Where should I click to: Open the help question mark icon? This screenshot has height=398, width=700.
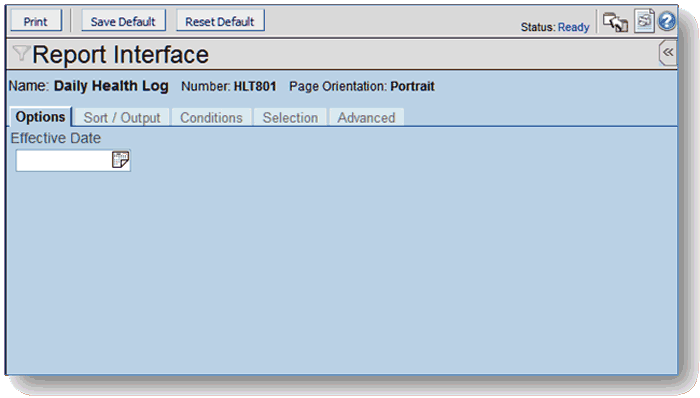(x=667, y=21)
